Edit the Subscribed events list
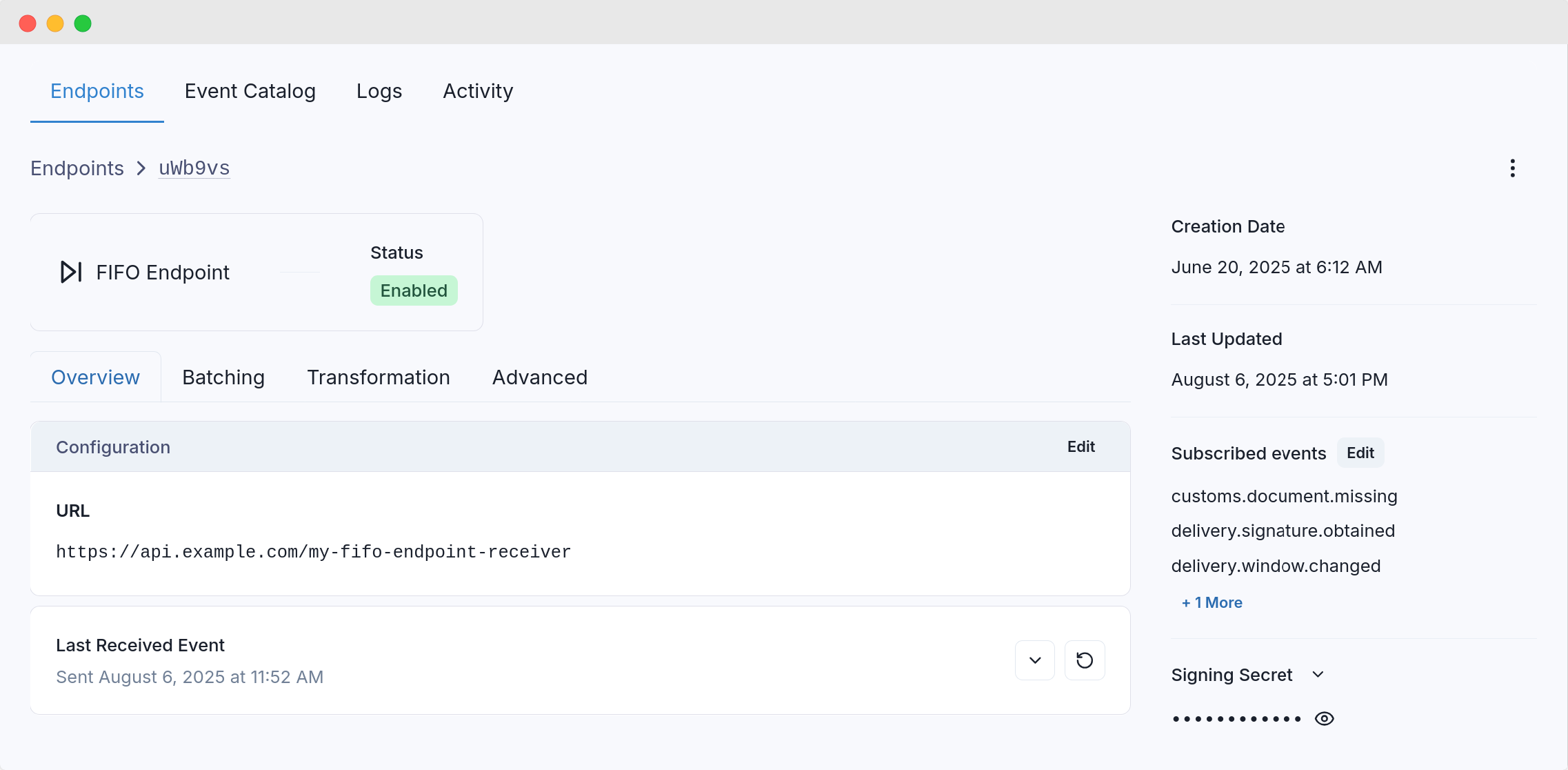This screenshot has height=770, width=1568. click(x=1360, y=453)
